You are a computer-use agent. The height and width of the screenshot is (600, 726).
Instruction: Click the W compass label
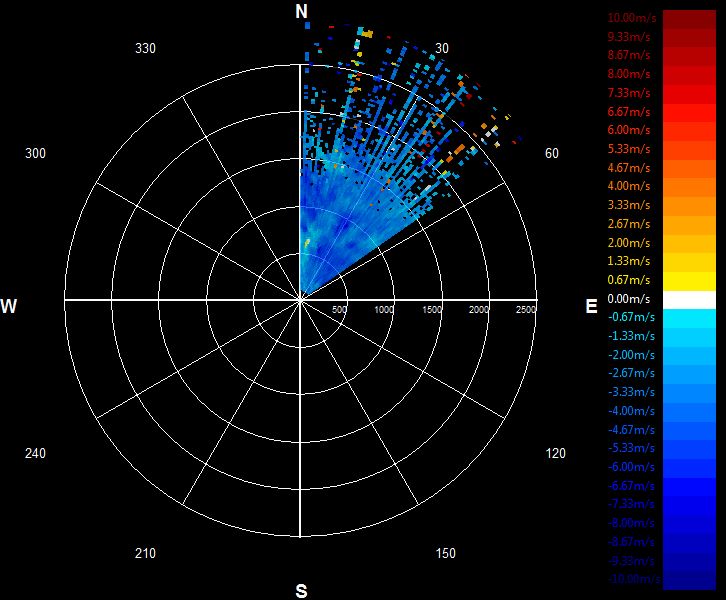coord(8,306)
